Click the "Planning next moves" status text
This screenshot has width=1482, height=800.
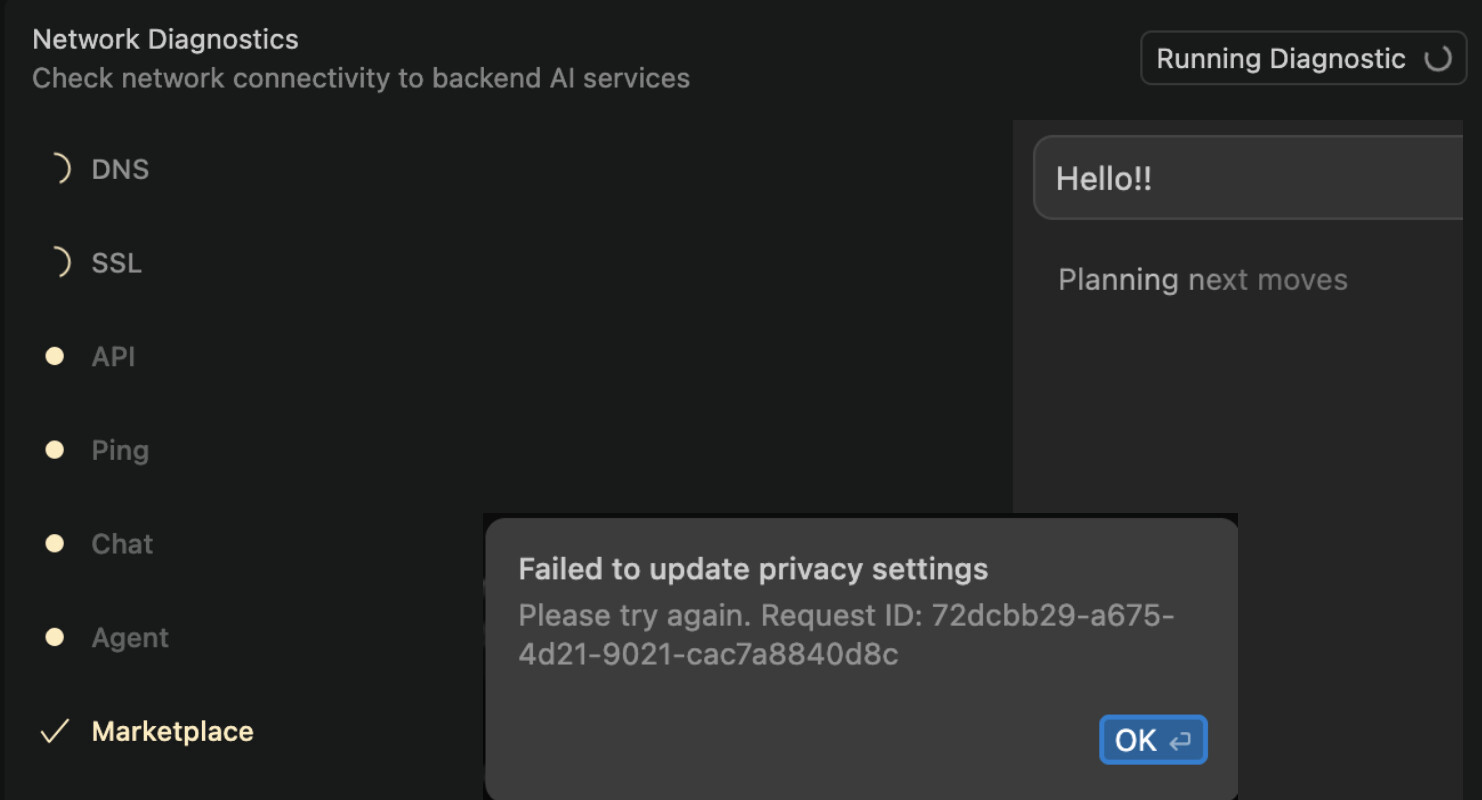[1202, 279]
